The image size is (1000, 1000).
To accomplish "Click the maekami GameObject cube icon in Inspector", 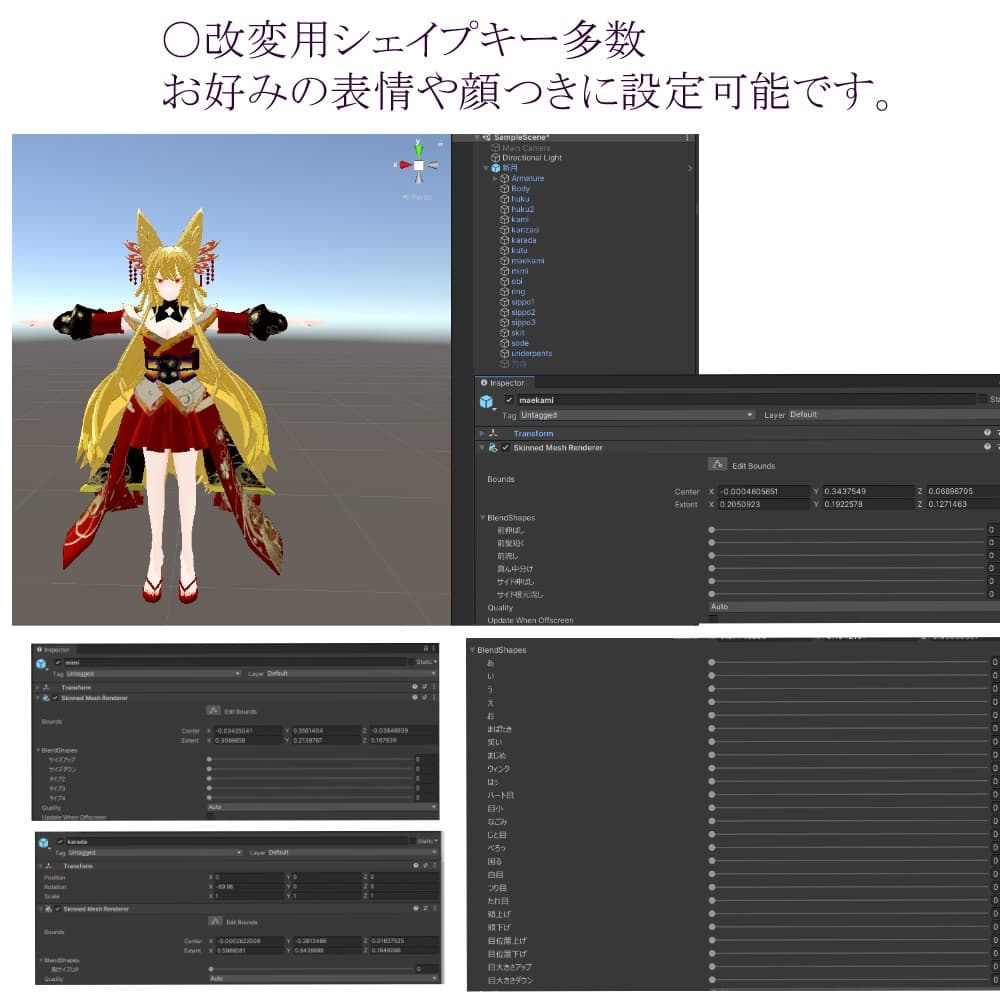I will coord(487,401).
